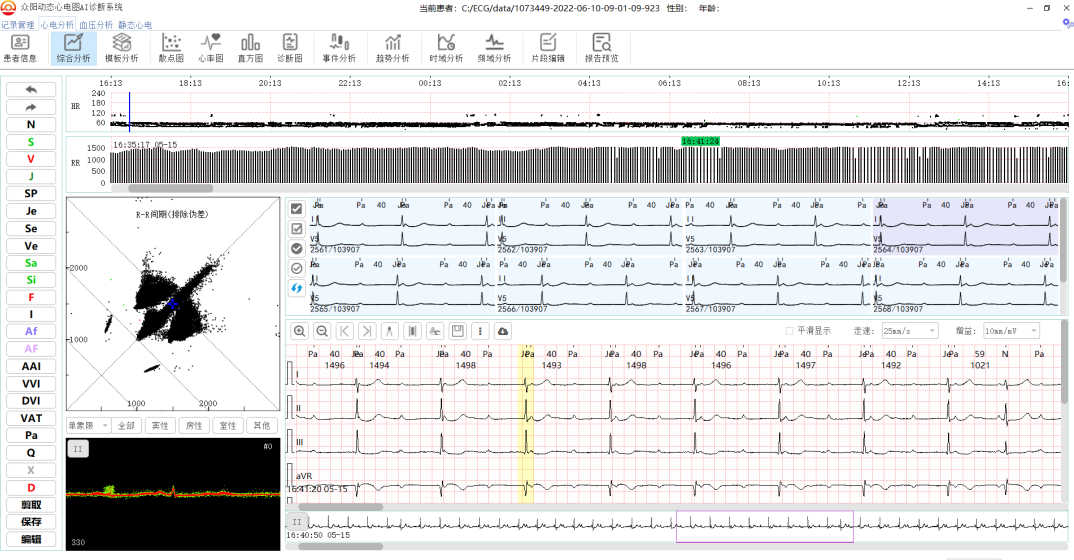Open the 走速 25mm/s dropdown
The height and width of the screenshot is (560, 1074).
pos(910,331)
